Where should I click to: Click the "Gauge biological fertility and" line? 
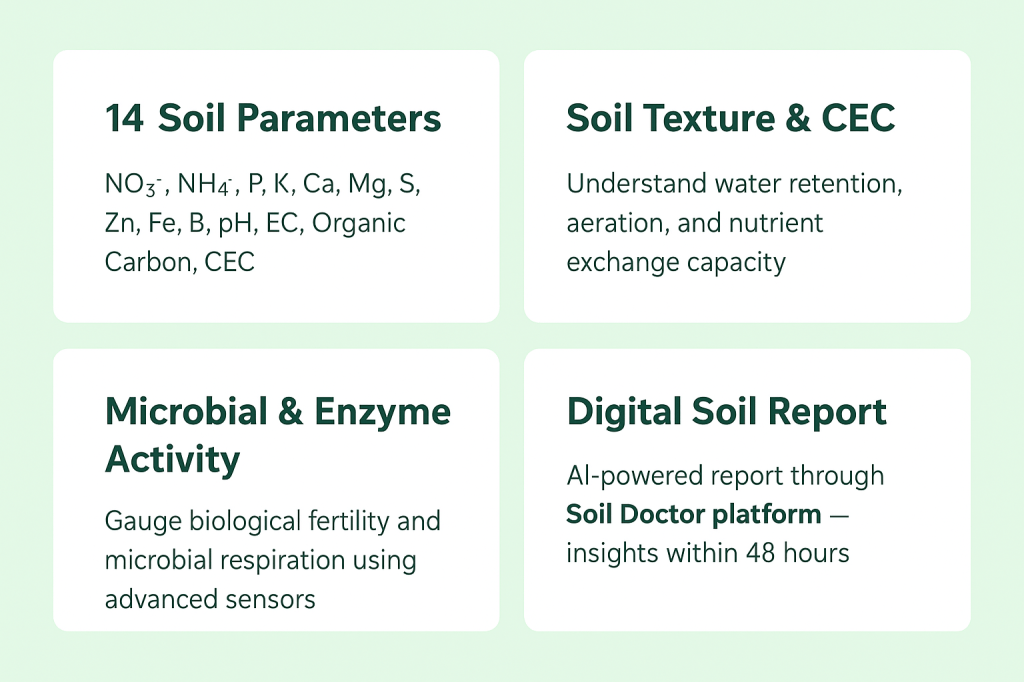point(272,522)
